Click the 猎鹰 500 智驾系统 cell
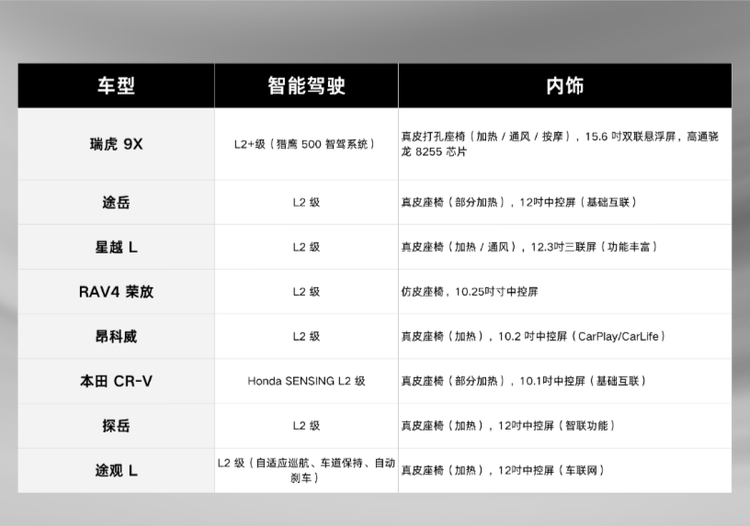 coord(306,144)
